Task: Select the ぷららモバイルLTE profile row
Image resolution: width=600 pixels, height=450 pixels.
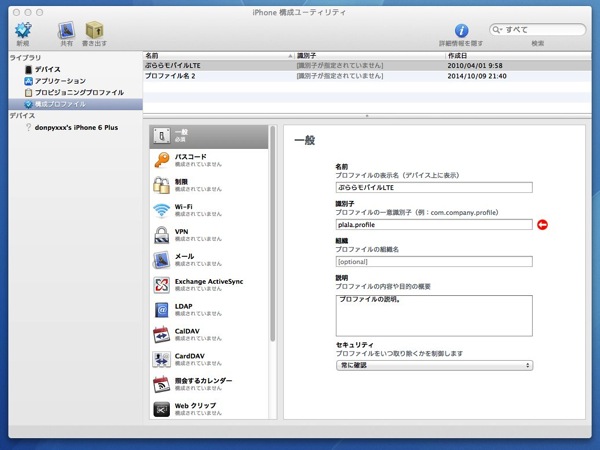Action: point(367,65)
